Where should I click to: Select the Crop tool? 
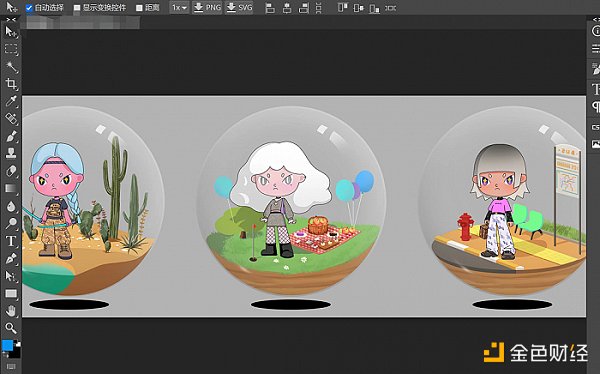[x=11, y=83]
